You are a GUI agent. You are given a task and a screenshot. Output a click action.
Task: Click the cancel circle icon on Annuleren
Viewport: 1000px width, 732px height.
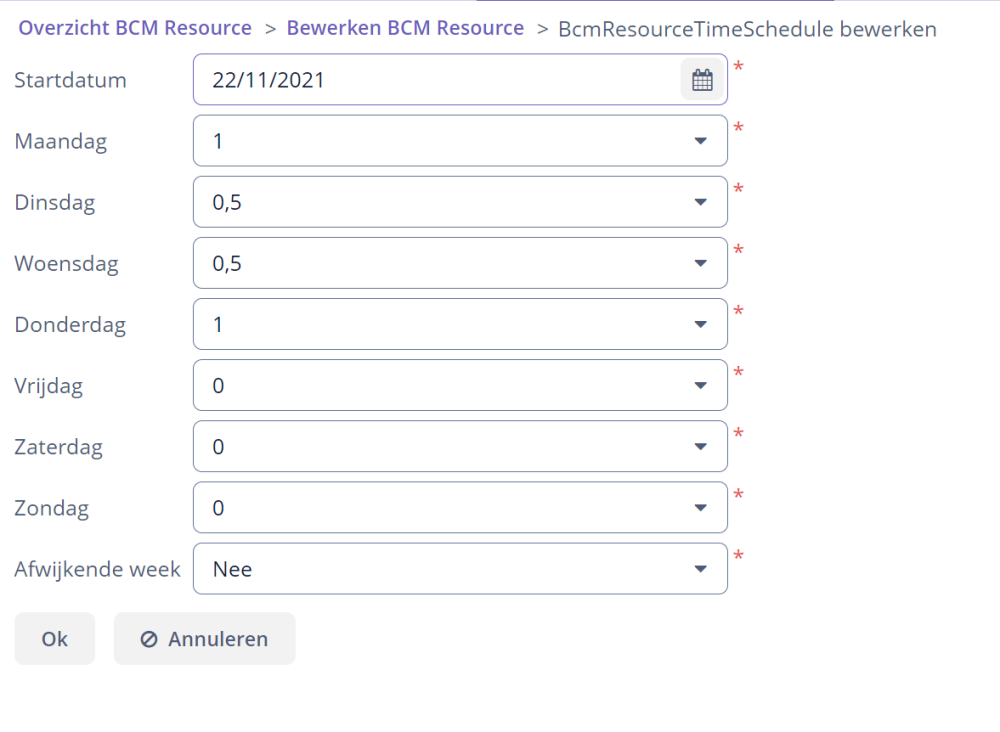point(150,638)
